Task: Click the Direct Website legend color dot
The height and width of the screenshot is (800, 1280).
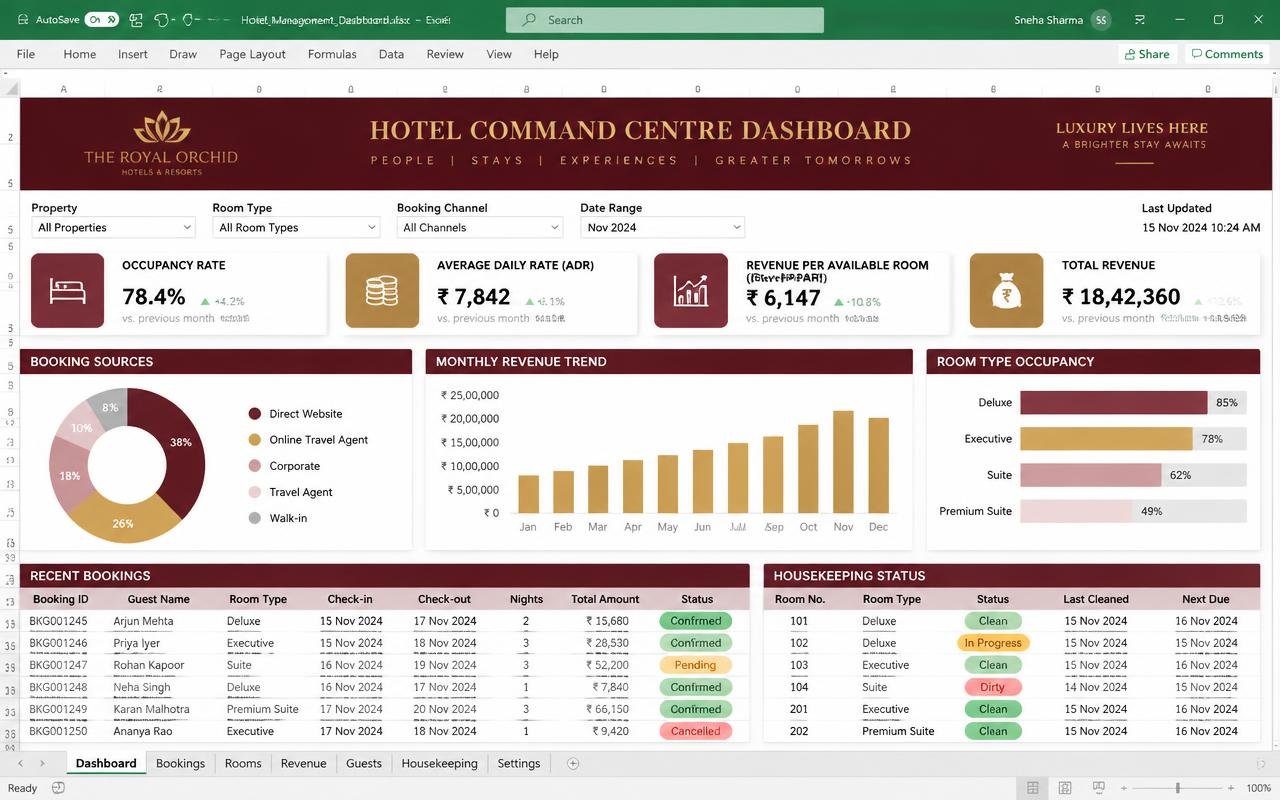Action: pyautogui.click(x=254, y=414)
